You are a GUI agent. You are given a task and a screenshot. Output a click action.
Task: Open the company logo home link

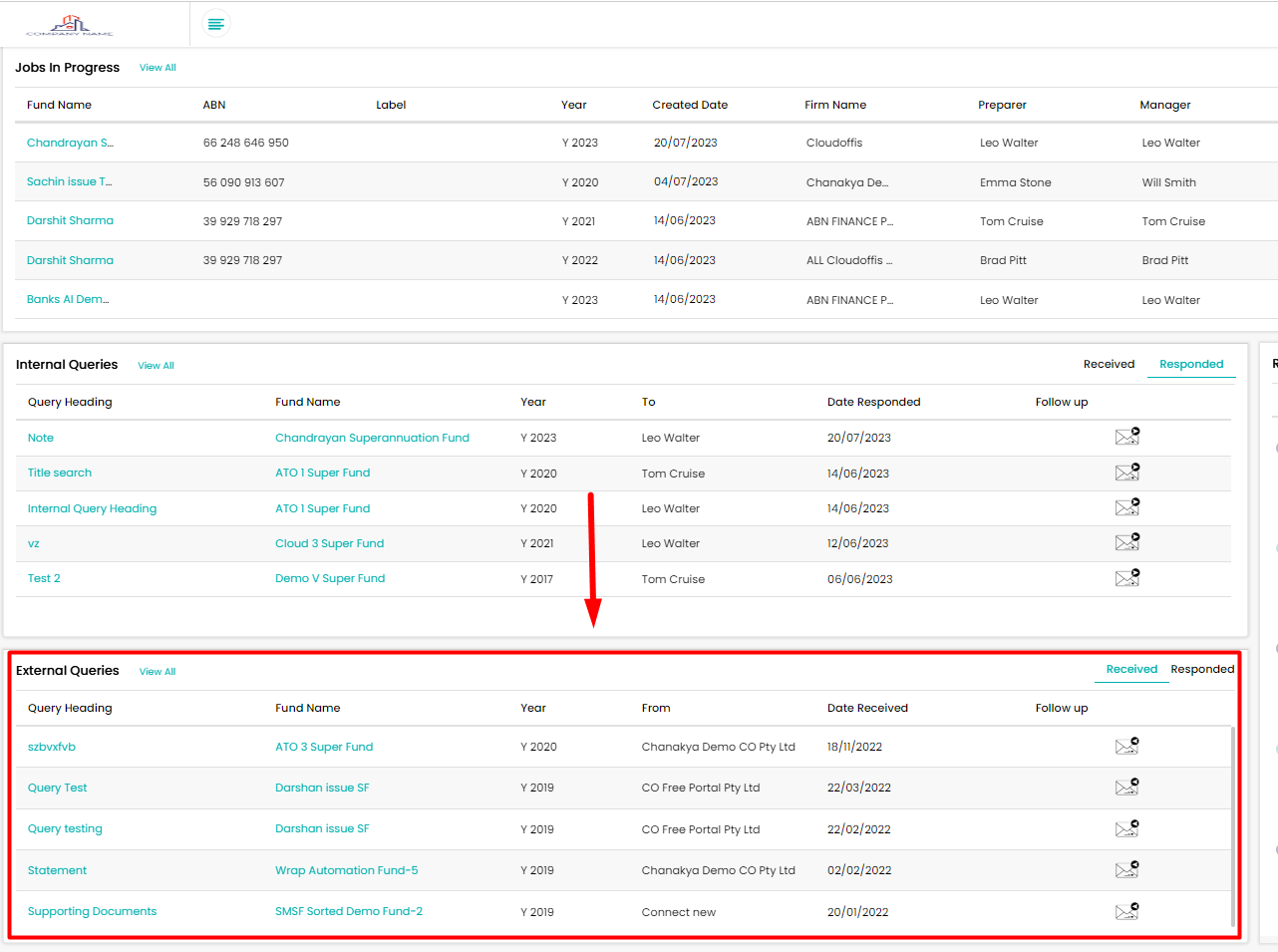coord(70,24)
